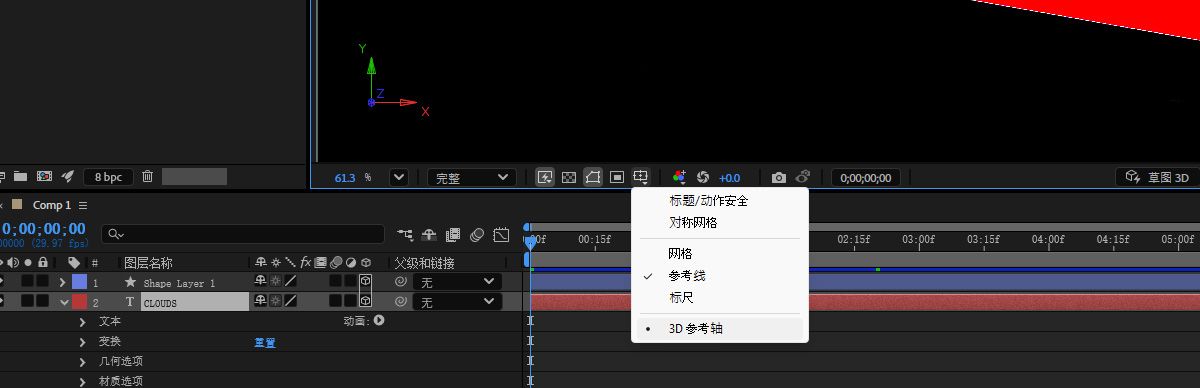Show the last snapshot icon
1200x388 pixels.
coord(802,177)
